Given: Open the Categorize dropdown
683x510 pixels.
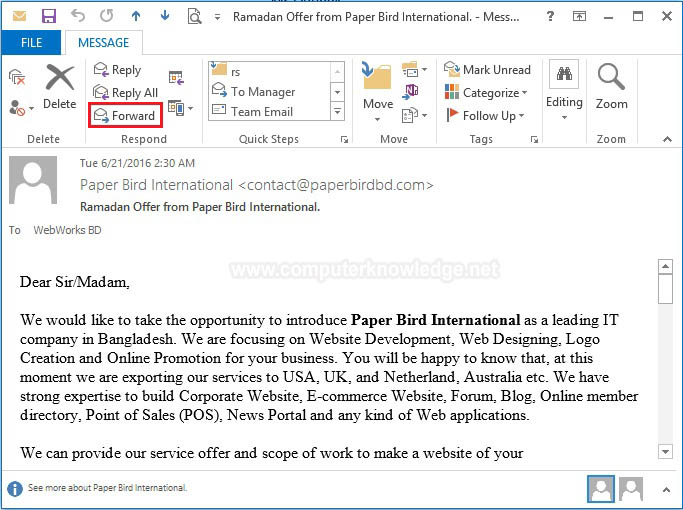Looking at the screenshot, I should point(486,92).
